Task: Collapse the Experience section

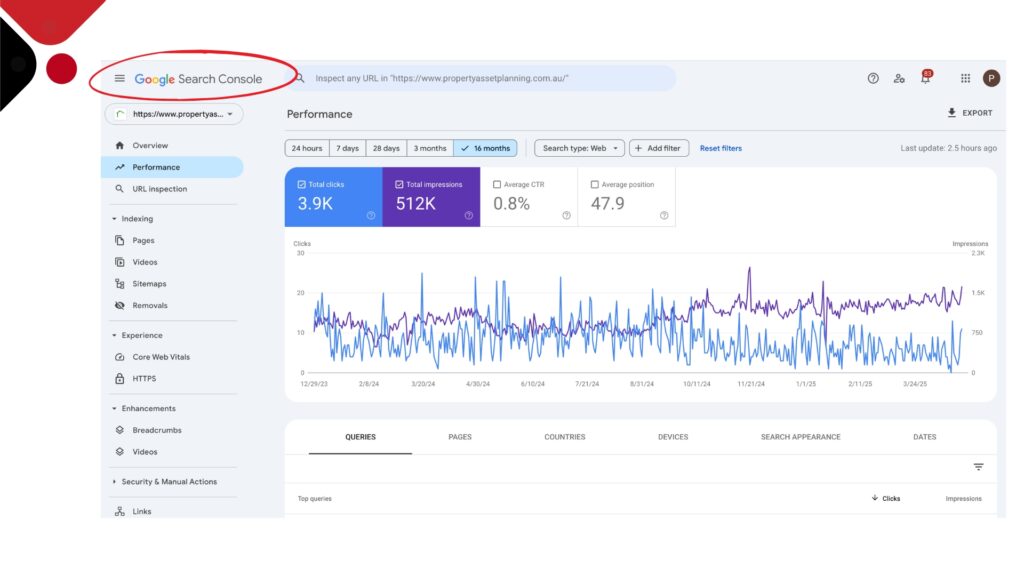Action: pos(114,336)
